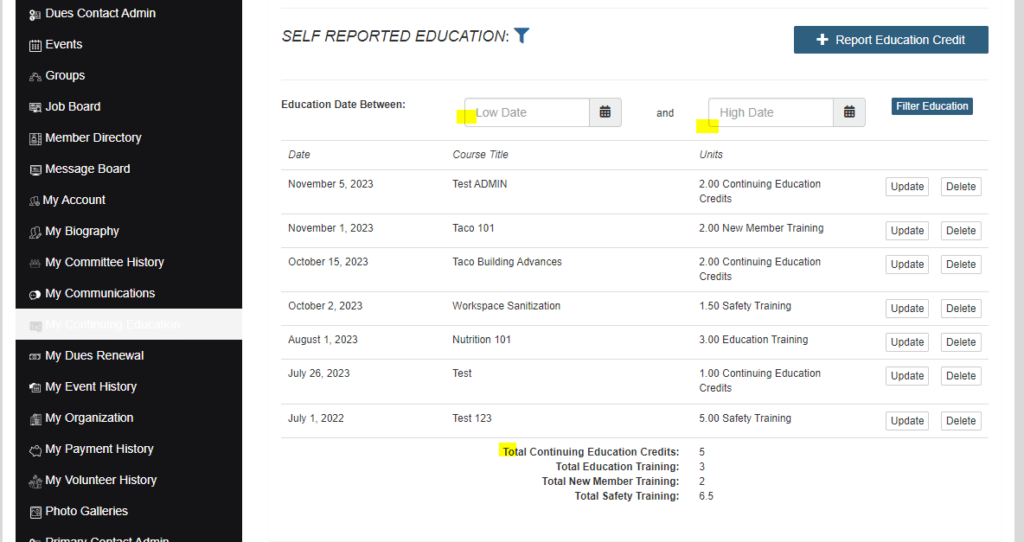Click the My Dues Renewal icon
The image size is (1024, 542).
(35, 356)
